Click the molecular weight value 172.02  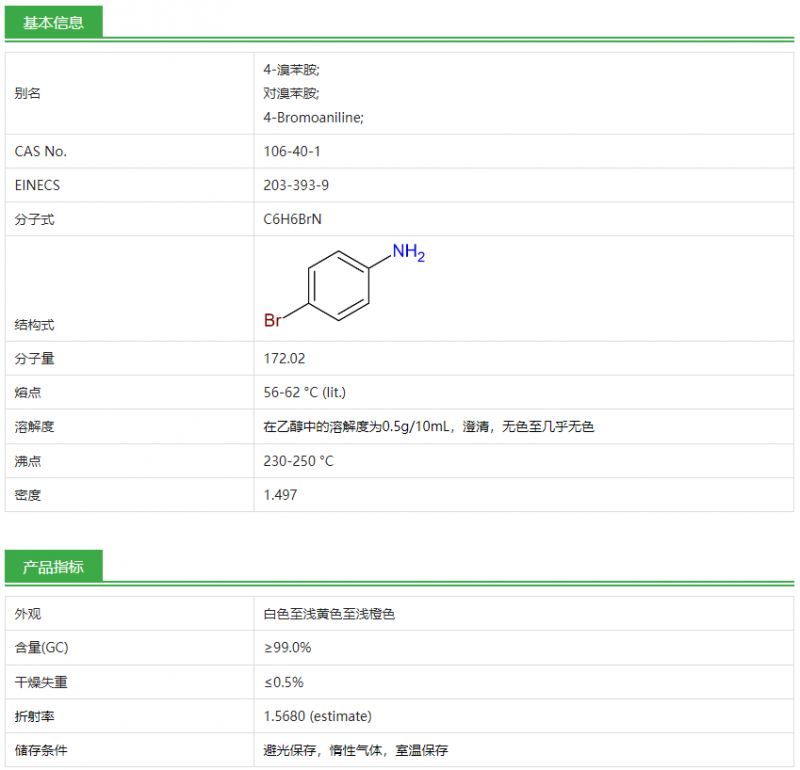284,358
